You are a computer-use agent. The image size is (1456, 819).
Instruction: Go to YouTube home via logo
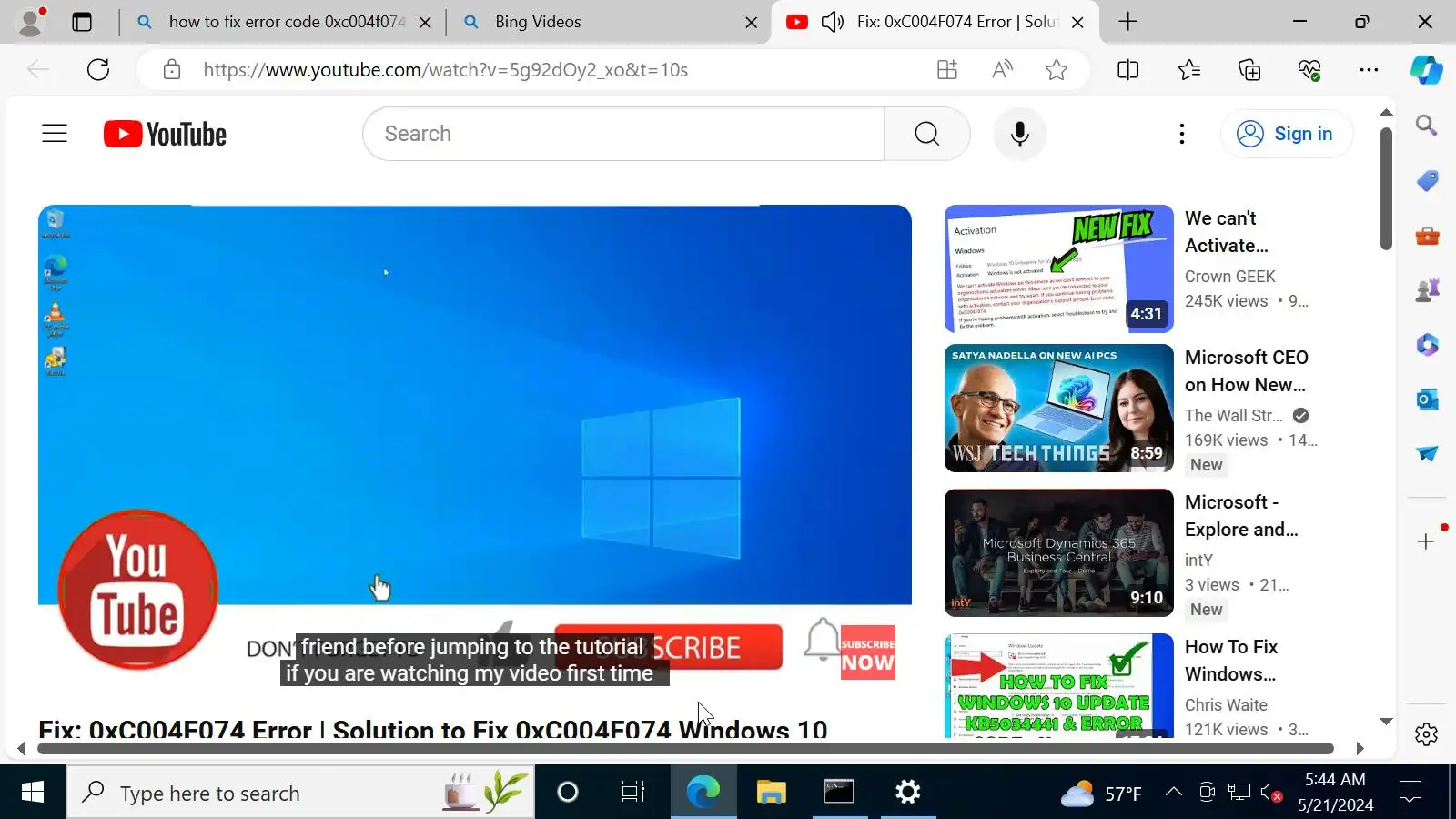click(165, 134)
